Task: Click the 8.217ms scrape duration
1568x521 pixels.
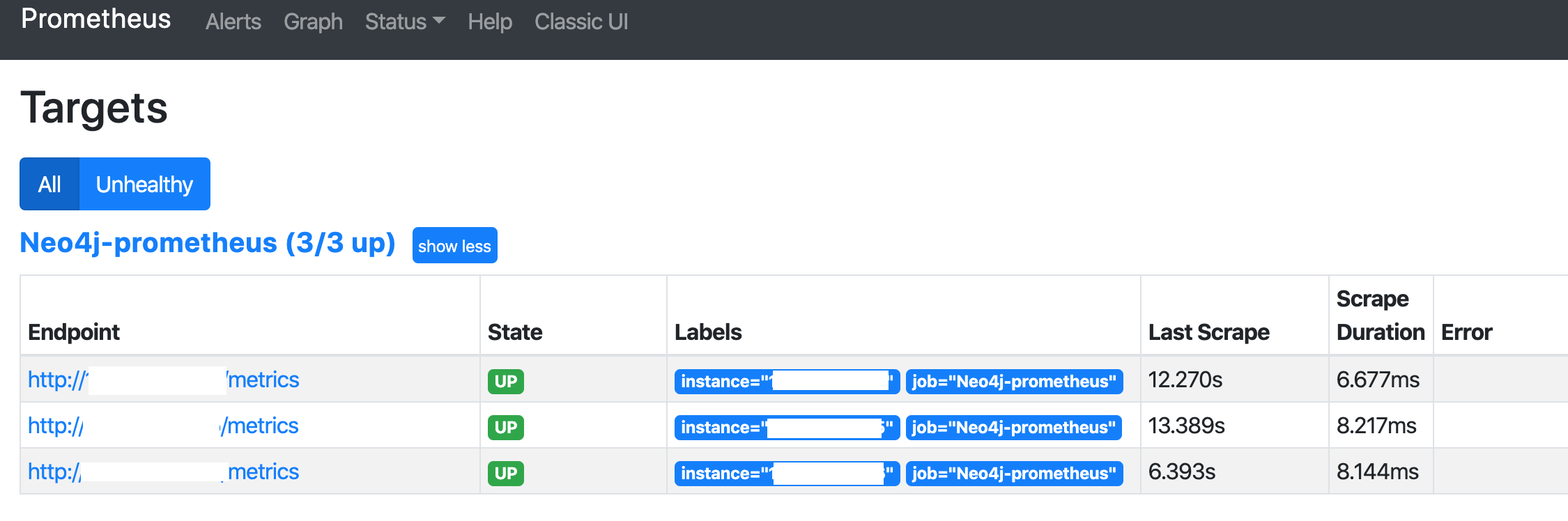Action: [x=1376, y=426]
